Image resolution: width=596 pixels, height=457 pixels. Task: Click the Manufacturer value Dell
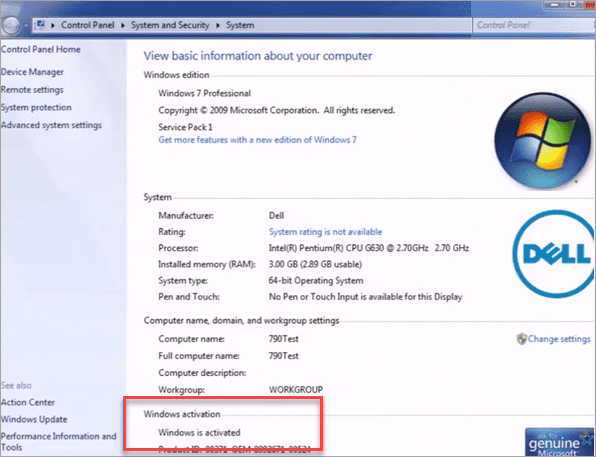click(x=276, y=216)
